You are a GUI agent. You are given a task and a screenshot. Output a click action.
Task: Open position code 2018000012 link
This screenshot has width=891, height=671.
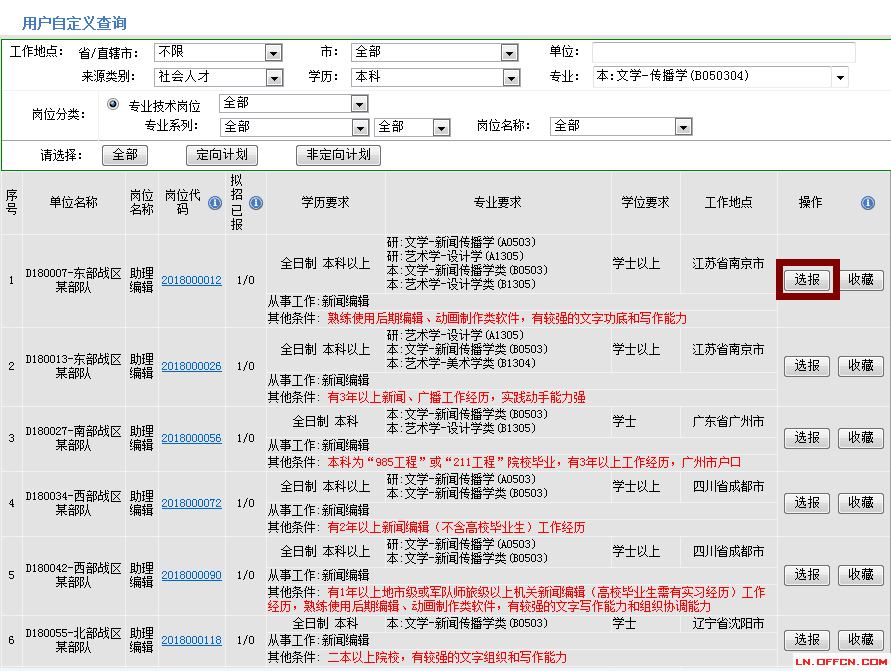coord(191,280)
